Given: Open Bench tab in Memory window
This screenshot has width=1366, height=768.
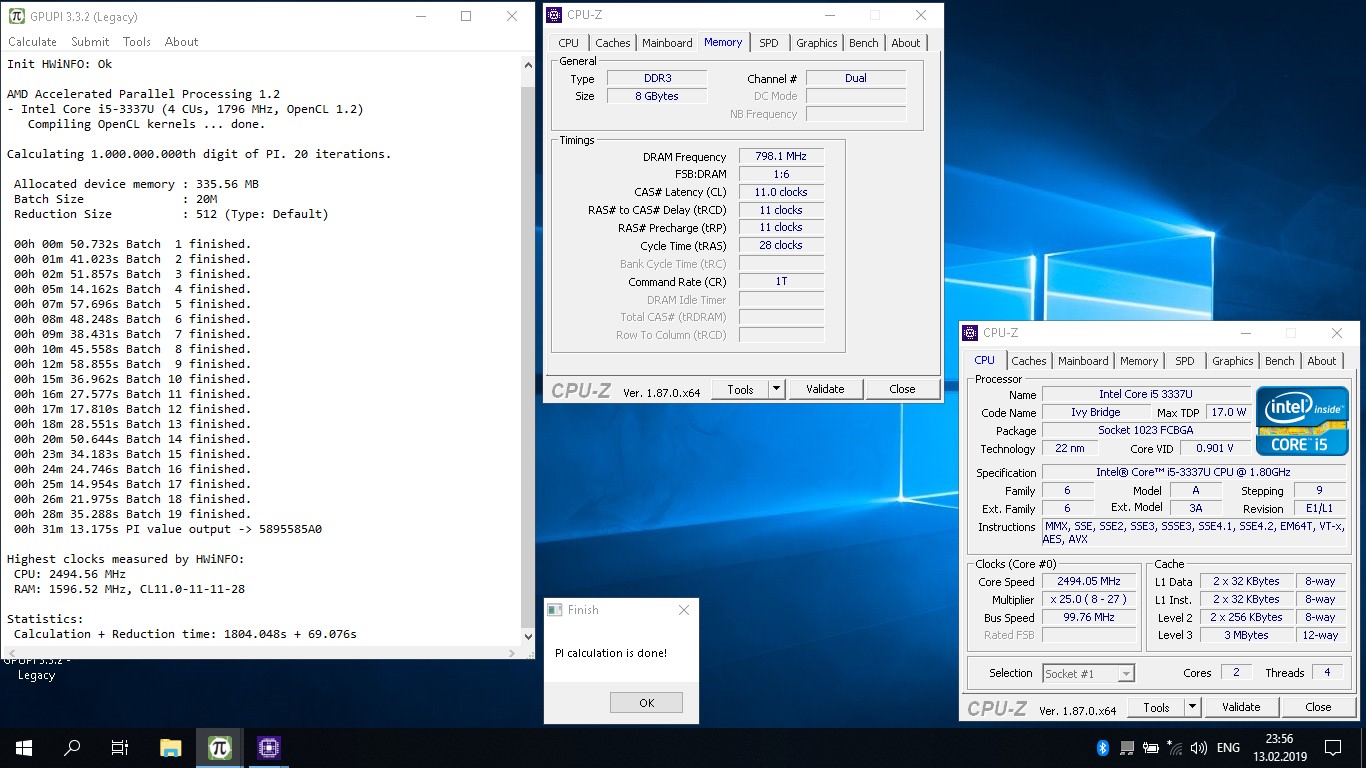Looking at the screenshot, I should (x=864, y=43).
